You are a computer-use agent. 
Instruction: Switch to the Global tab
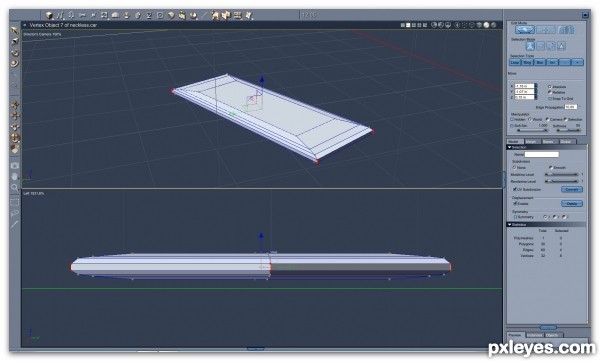pos(566,142)
